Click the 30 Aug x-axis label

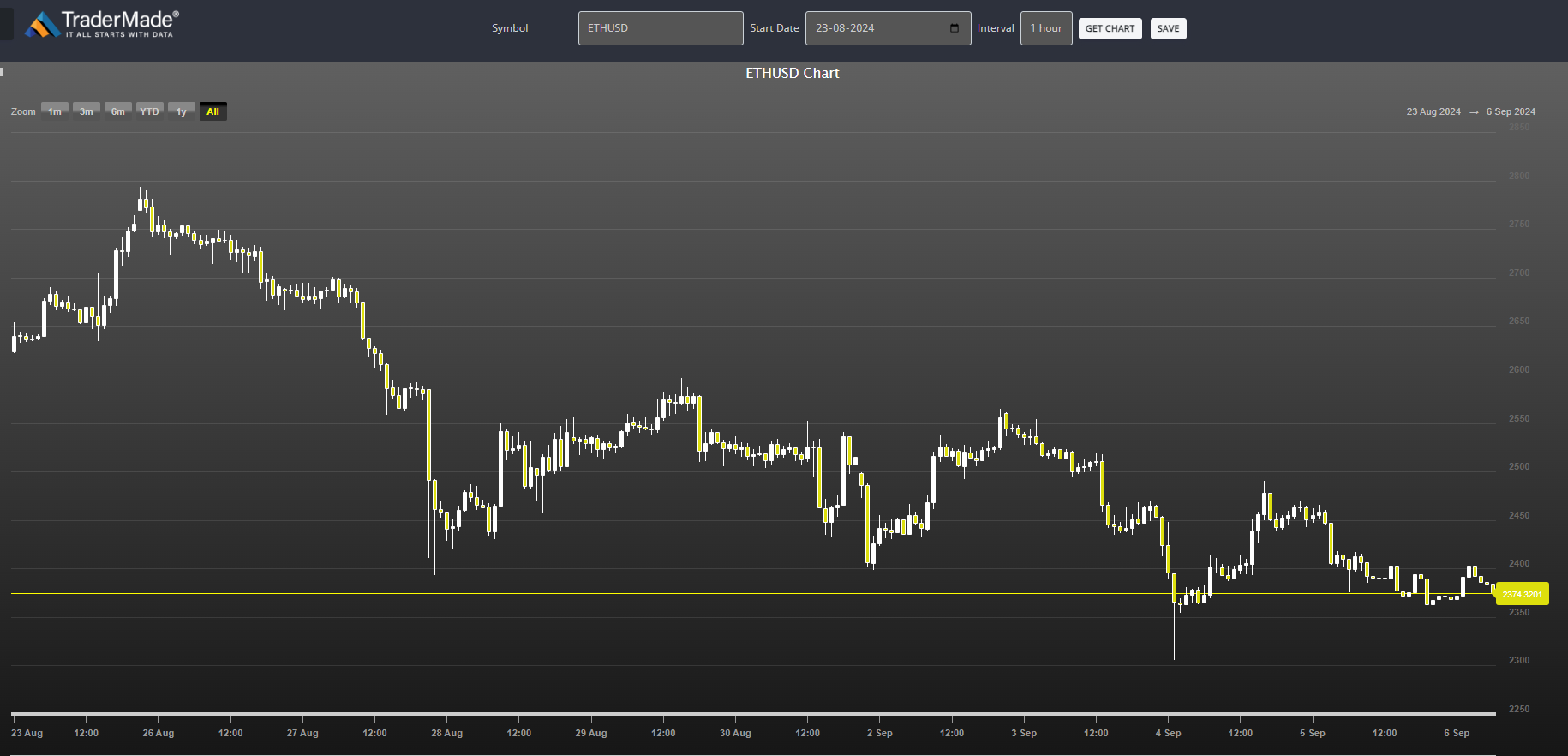point(735,733)
